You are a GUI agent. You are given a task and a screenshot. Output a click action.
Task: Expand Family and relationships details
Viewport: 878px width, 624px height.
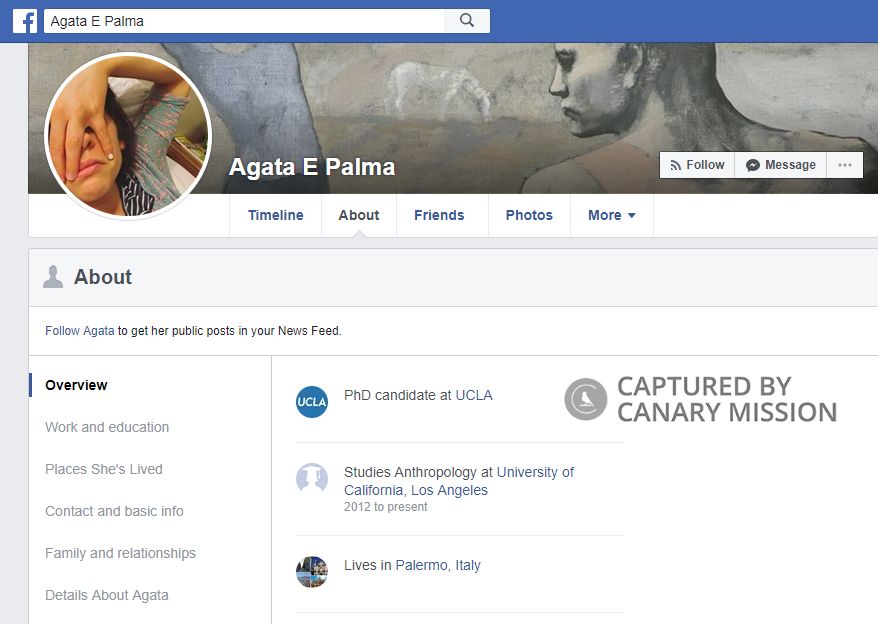click(x=120, y=553)
